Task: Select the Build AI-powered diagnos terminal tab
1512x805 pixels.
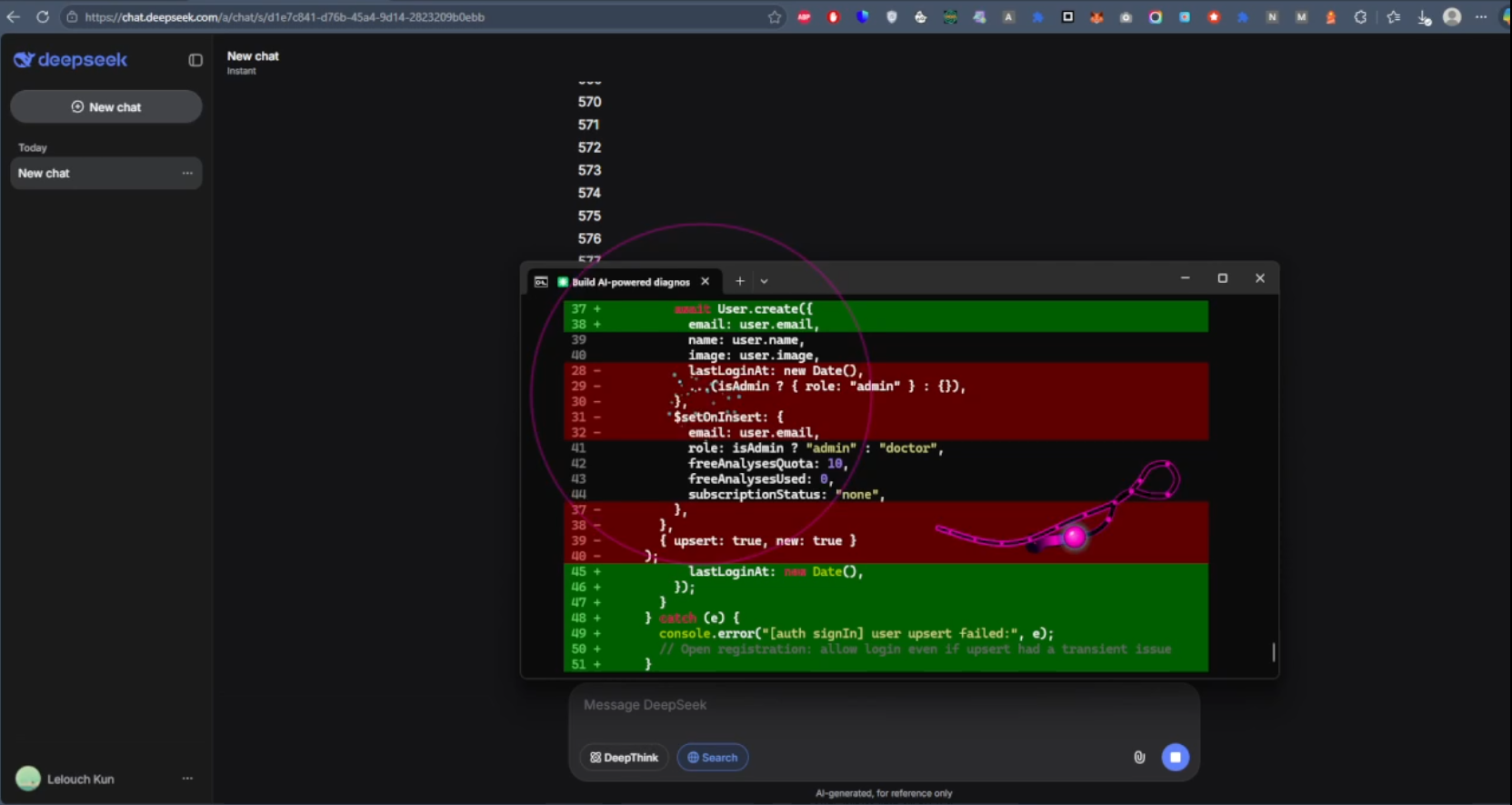Action: [x=630, y=282]
